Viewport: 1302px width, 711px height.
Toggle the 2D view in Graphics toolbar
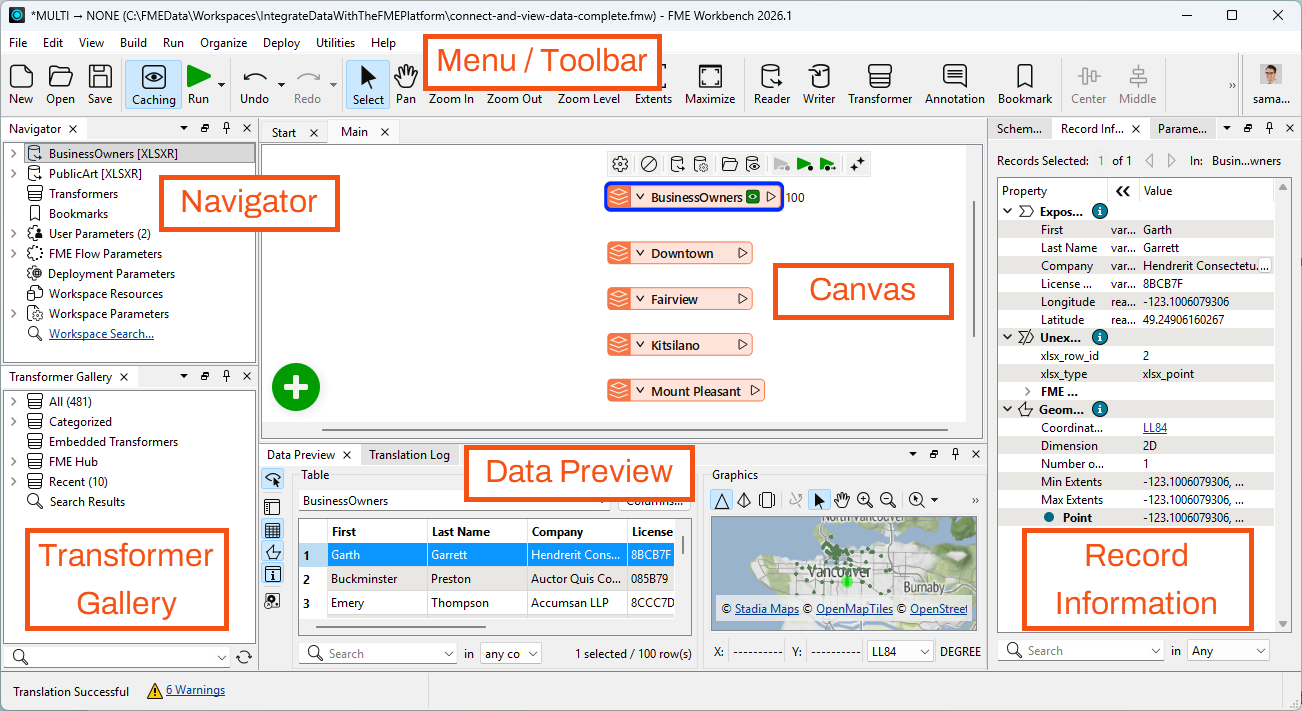click(x=721, y=500)
